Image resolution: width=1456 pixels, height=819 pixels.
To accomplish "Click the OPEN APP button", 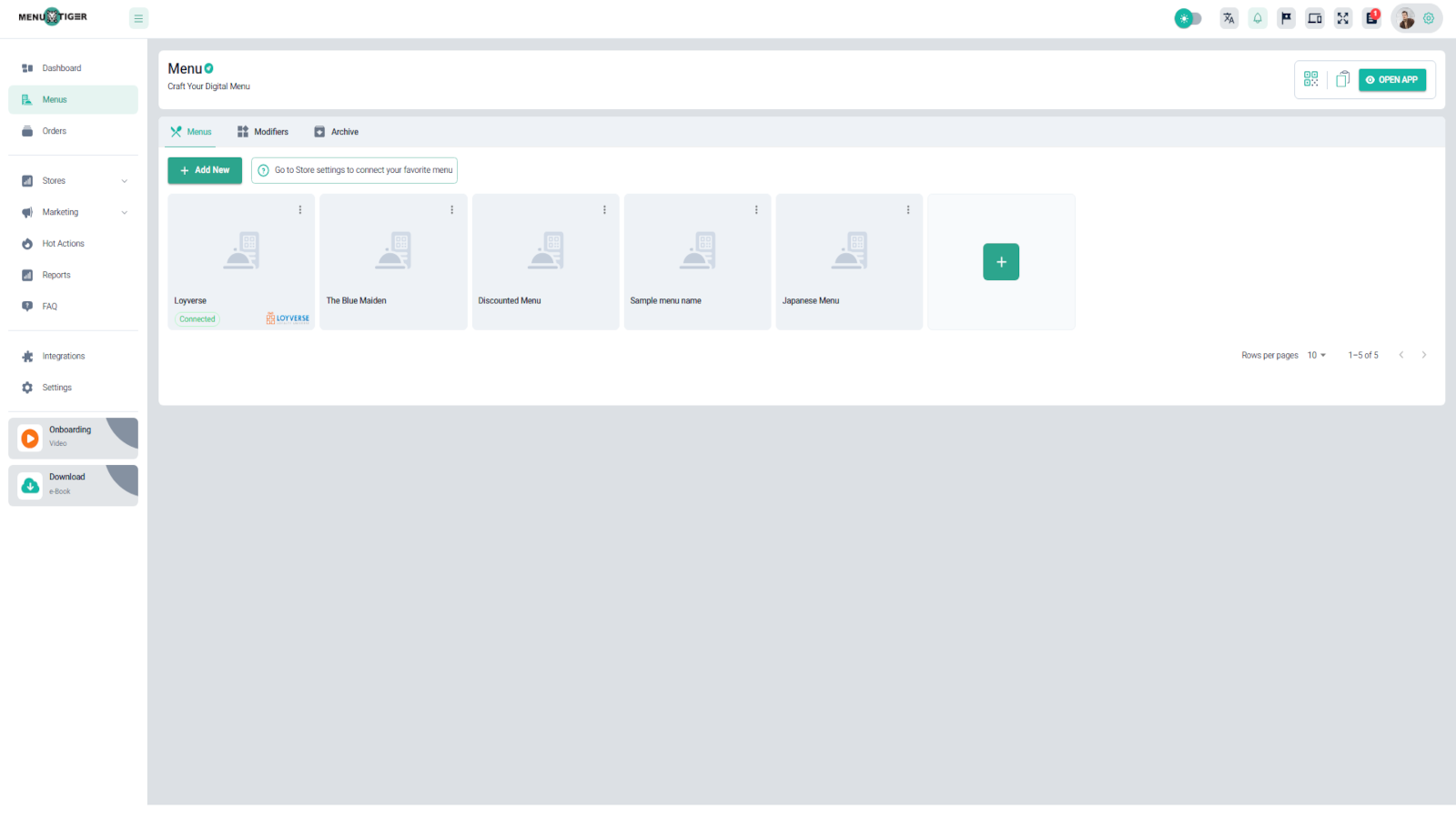I will 1392,79.
